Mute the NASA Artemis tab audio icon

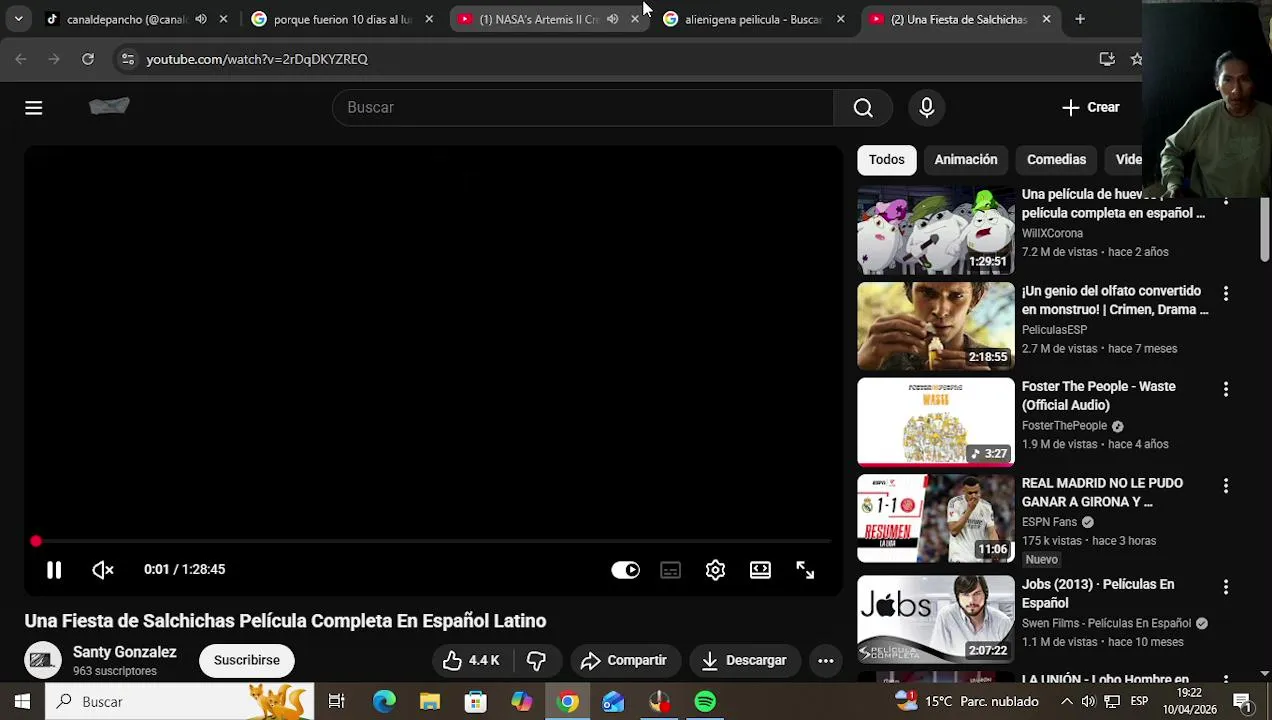click(x=612, y=19)
